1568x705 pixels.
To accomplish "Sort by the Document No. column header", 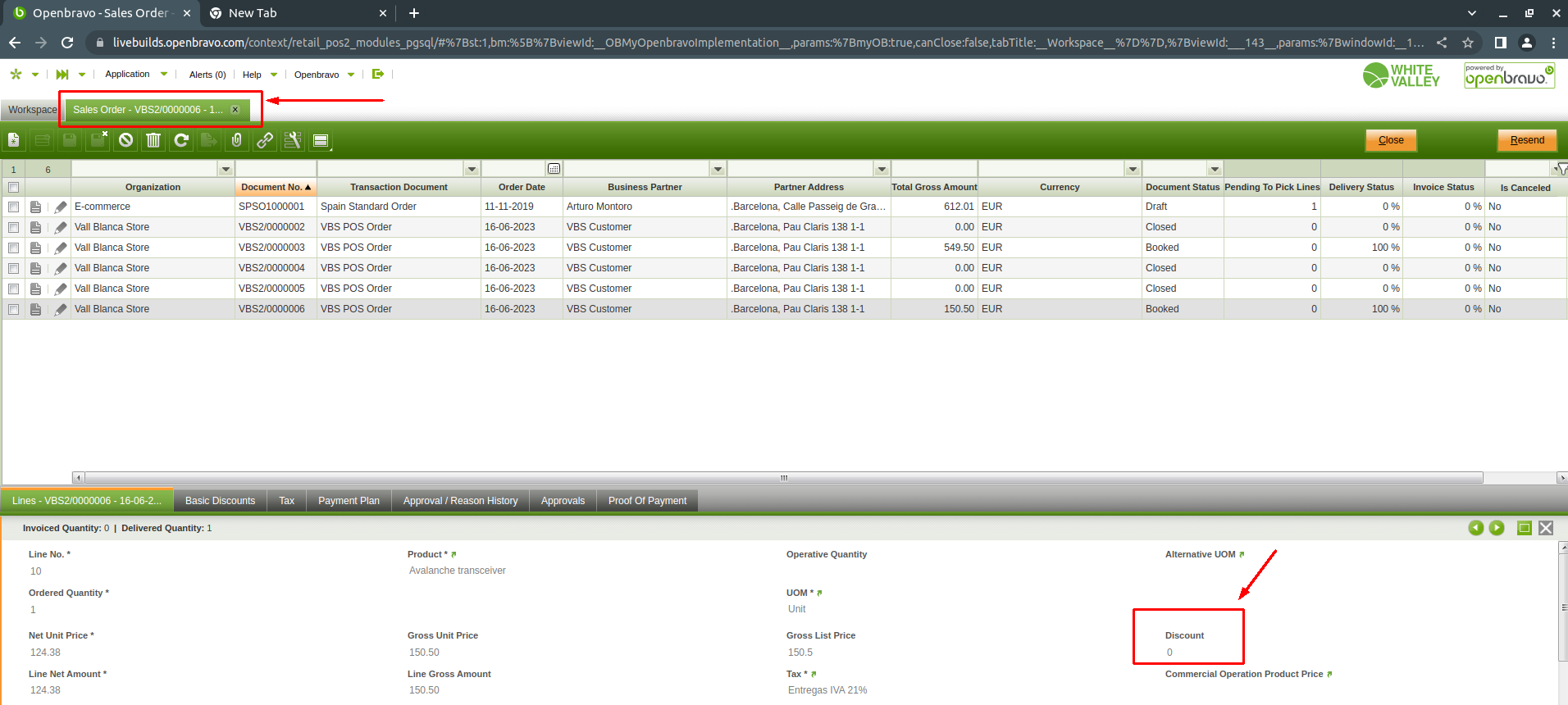I will (276, 187).
